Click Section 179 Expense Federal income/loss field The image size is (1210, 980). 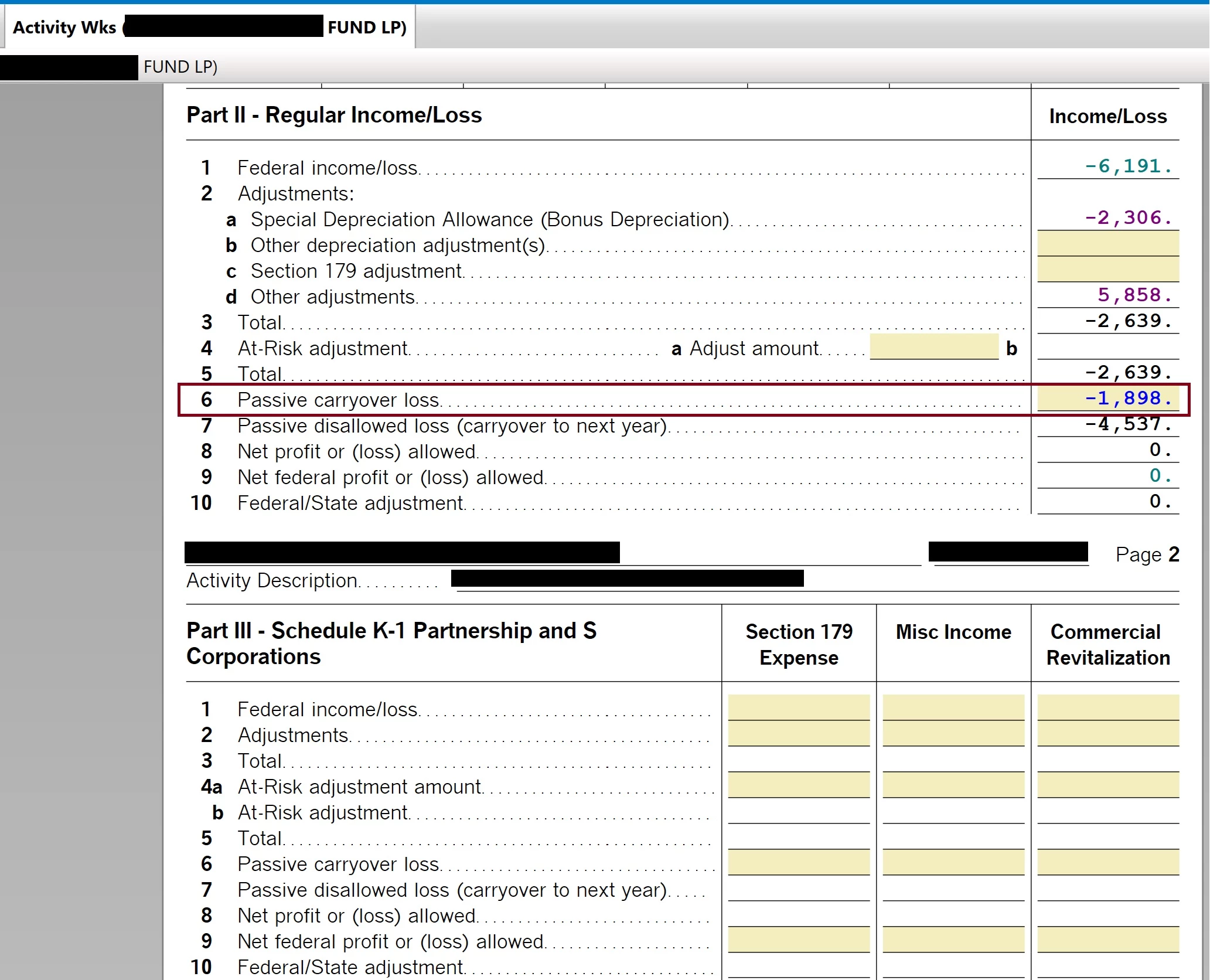pyautogui.click(x=798, y=707)
